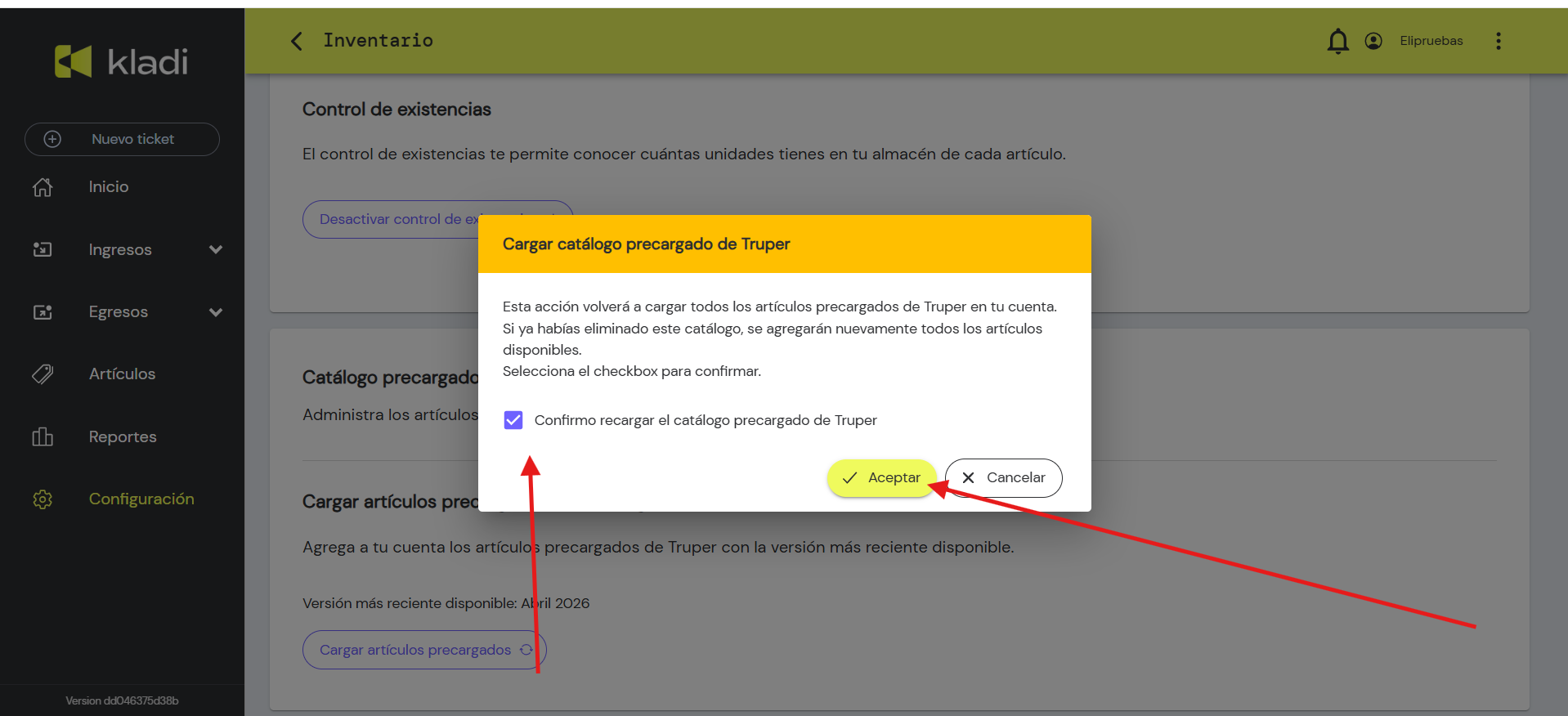Click the dialog title Cargar catálogo precargado de Truper
The width and height of the screenshot is (1568, 716).
coord(646,244)
